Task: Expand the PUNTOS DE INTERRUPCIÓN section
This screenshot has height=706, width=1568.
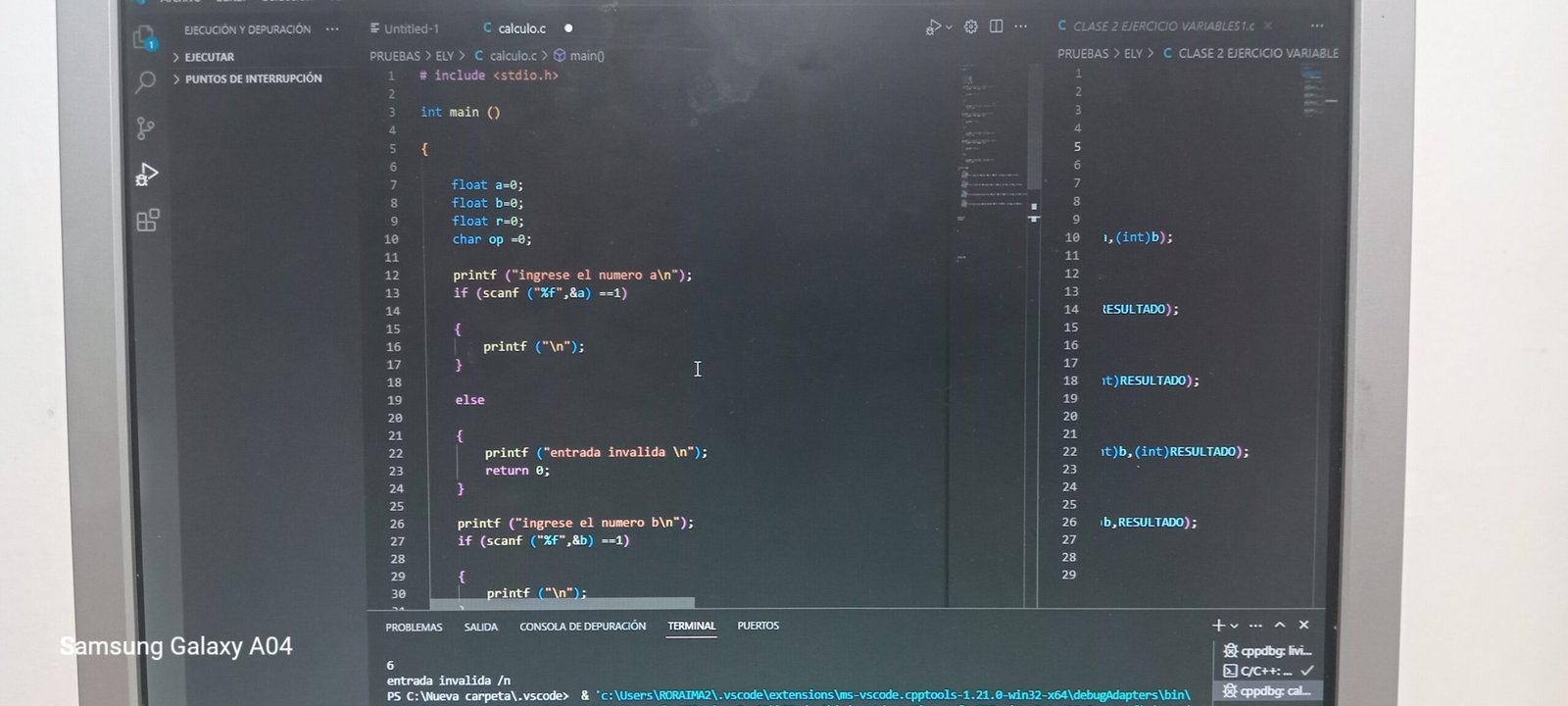Action: point(253,78)
